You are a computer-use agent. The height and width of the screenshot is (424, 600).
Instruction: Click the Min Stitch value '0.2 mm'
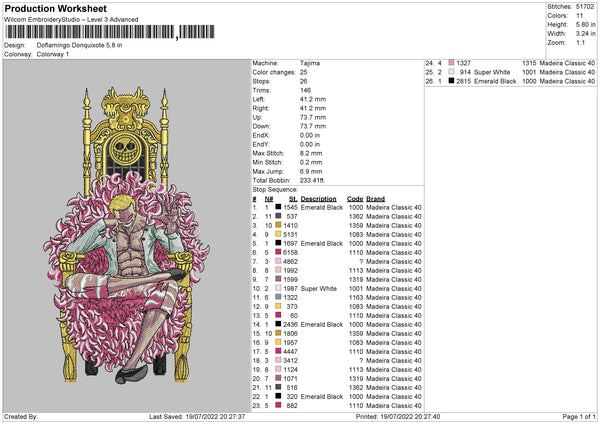coord(311,162)
